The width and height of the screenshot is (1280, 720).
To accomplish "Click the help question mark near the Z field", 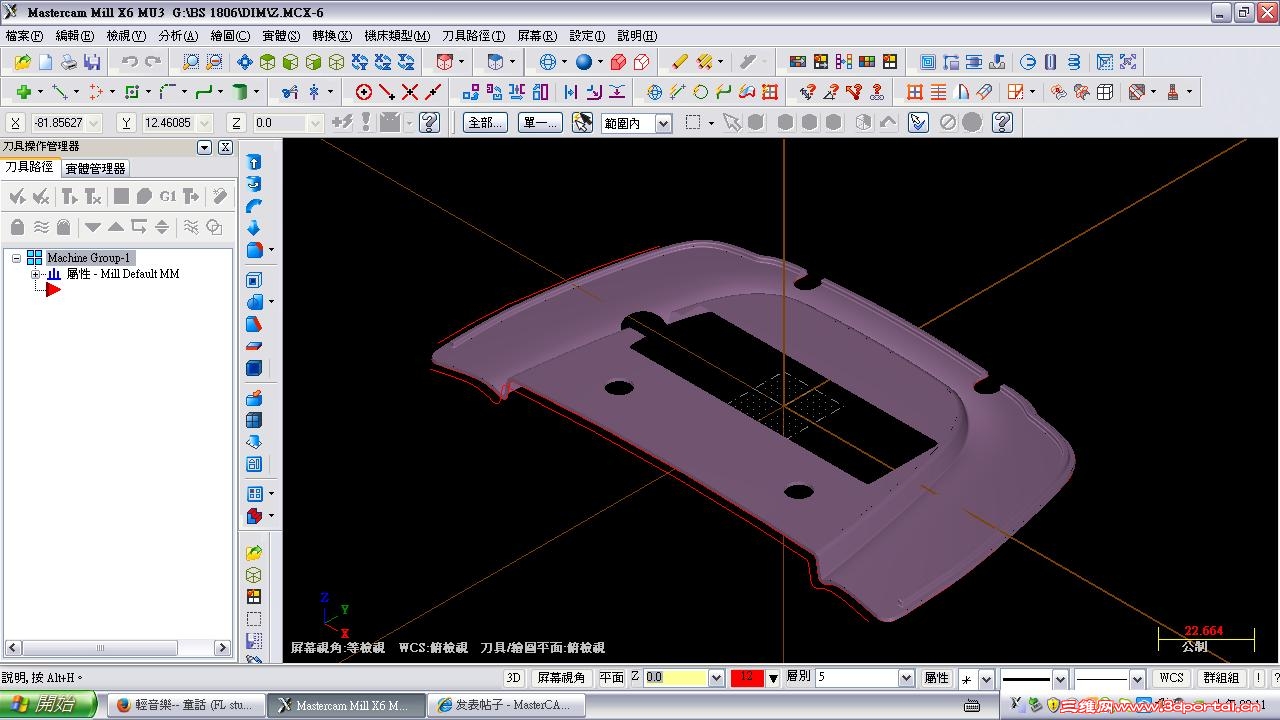I will (430, 122).
